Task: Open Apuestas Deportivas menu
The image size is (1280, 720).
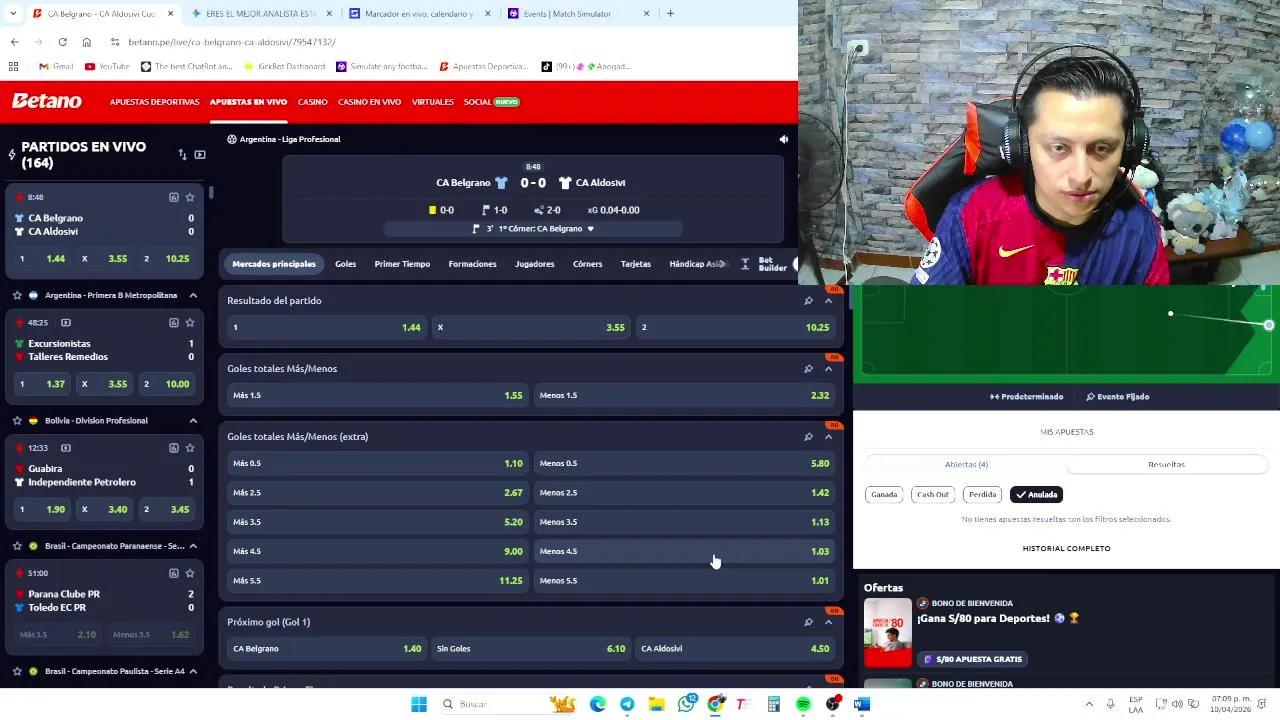Action: pyautogui.click(x=154, y=102)
